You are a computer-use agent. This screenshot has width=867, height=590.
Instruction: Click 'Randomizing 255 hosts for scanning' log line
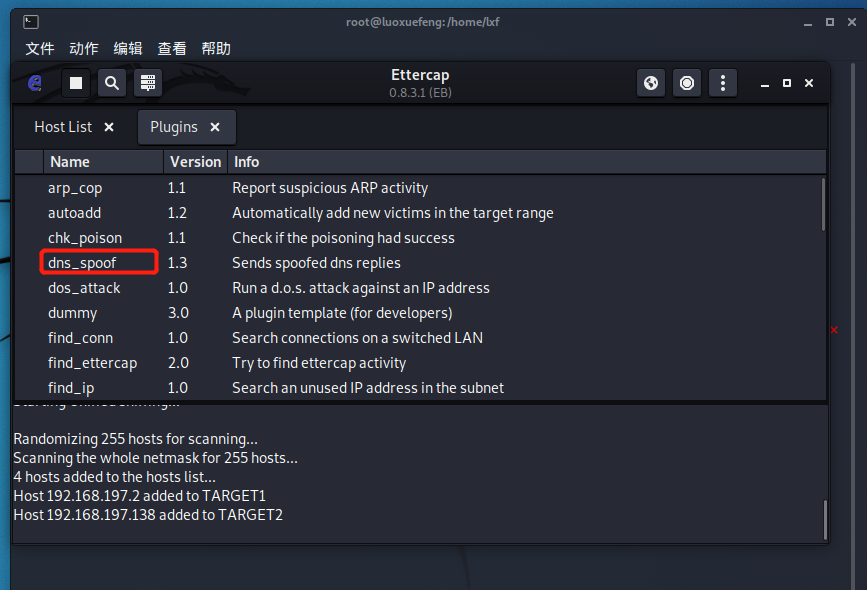click(x=135, y=439)
